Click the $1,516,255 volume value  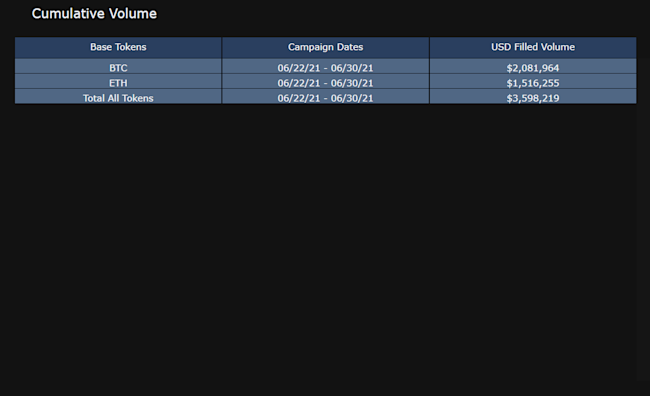(x=533, y=83)
